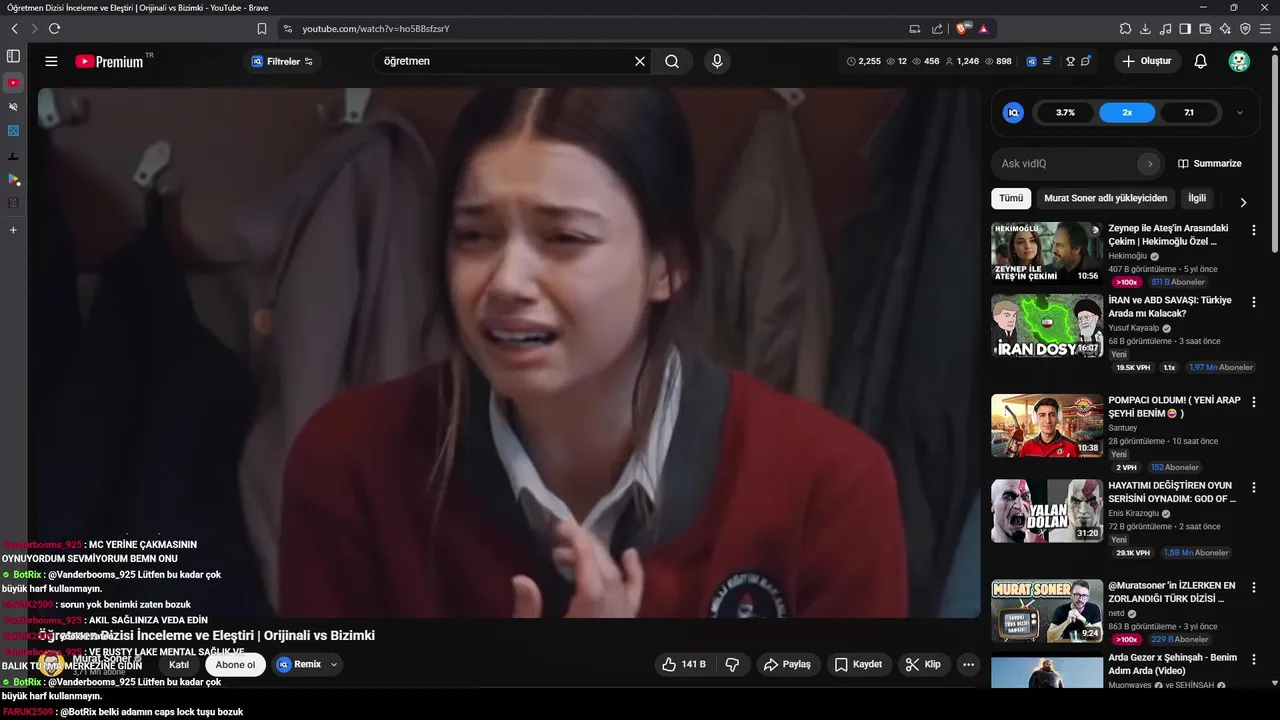Expand the vidIQ score panel chevron
Image resolution: width=1280 pixels, height=720 pixels.
(1240, 113)
